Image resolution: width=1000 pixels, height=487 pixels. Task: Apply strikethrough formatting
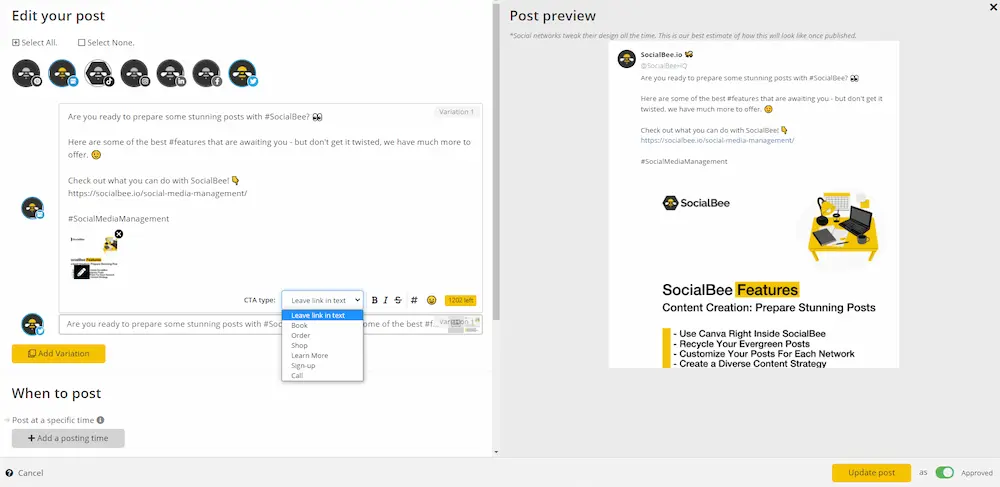(398, 300)
